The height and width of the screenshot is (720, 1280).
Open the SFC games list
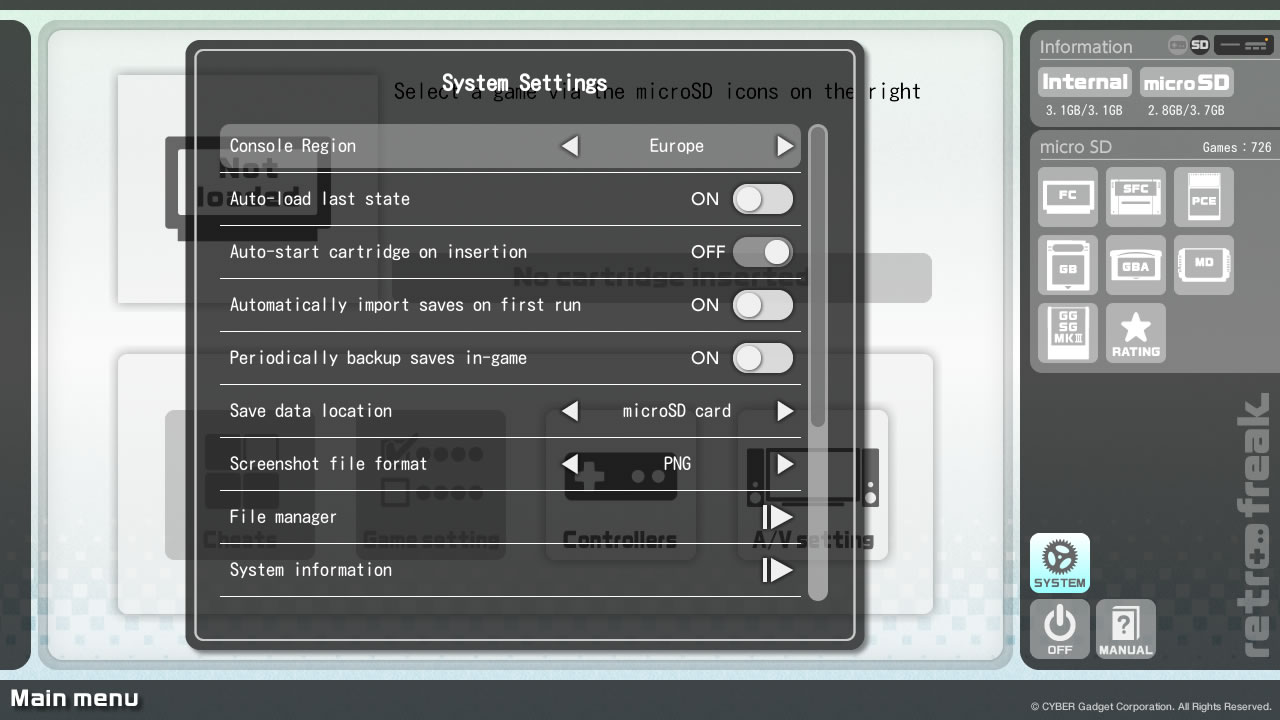[x=1136, y=197]
